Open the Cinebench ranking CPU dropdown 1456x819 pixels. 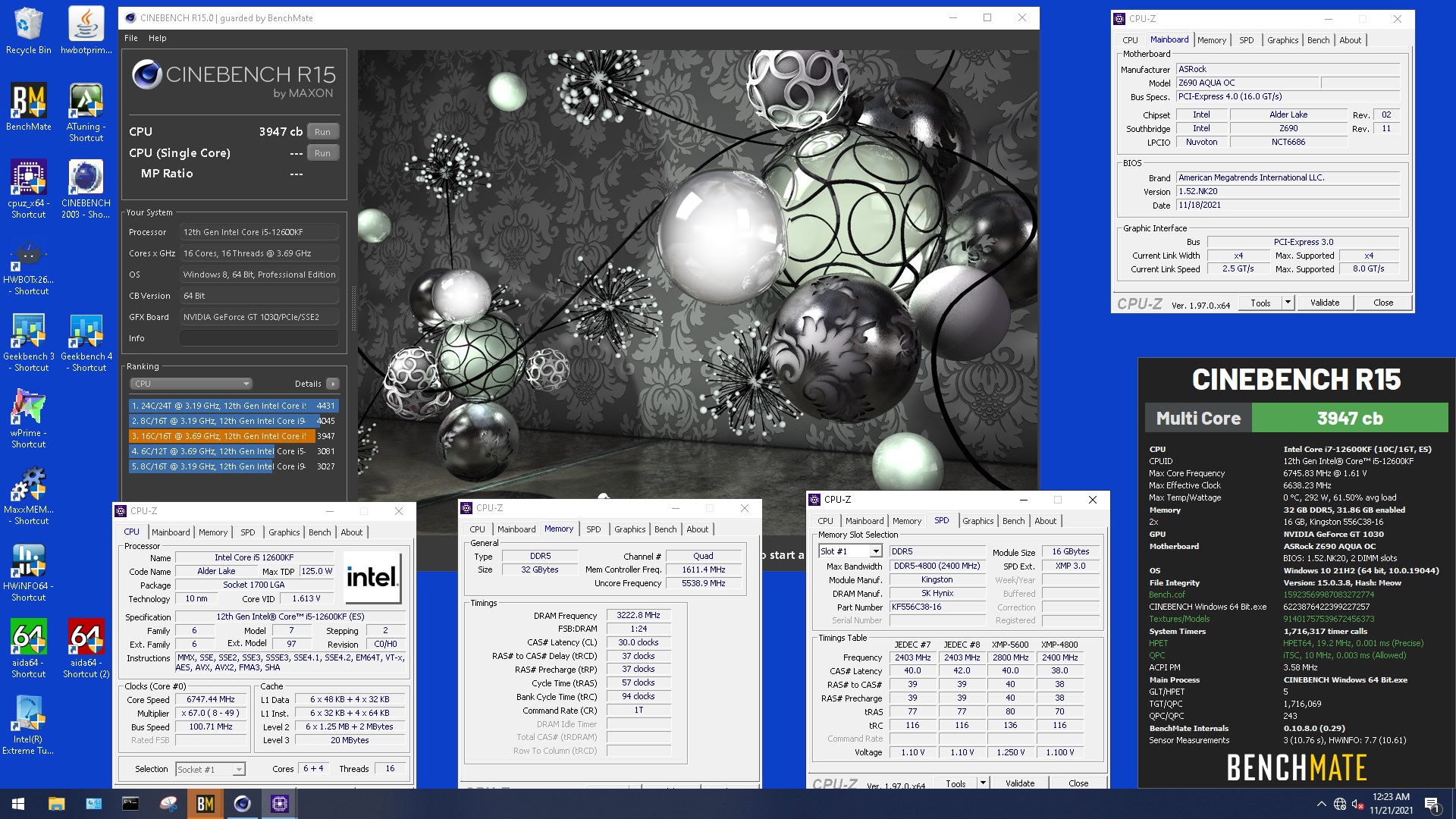190,384
